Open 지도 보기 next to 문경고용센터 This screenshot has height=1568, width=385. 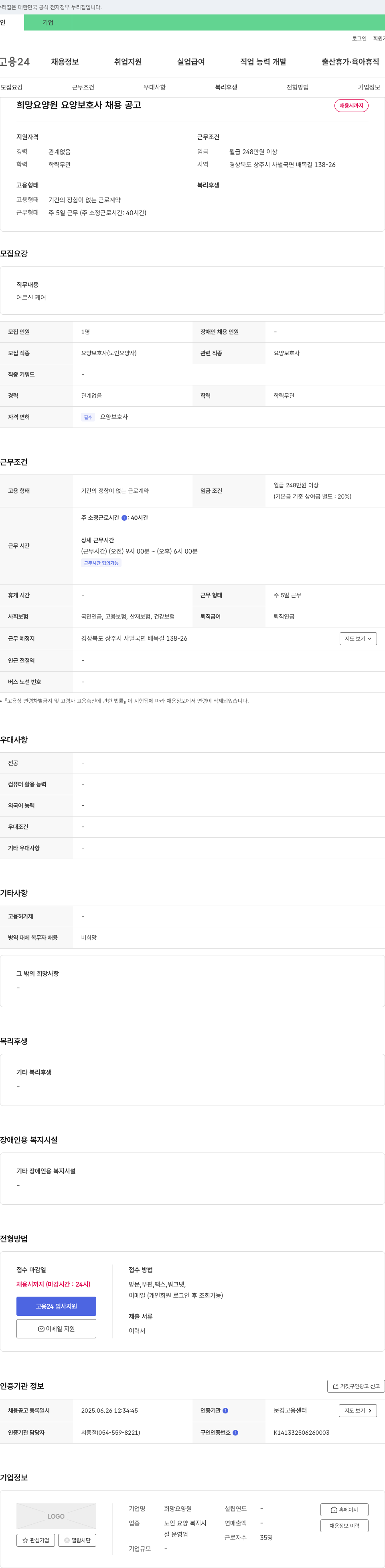pos(358,1410)
